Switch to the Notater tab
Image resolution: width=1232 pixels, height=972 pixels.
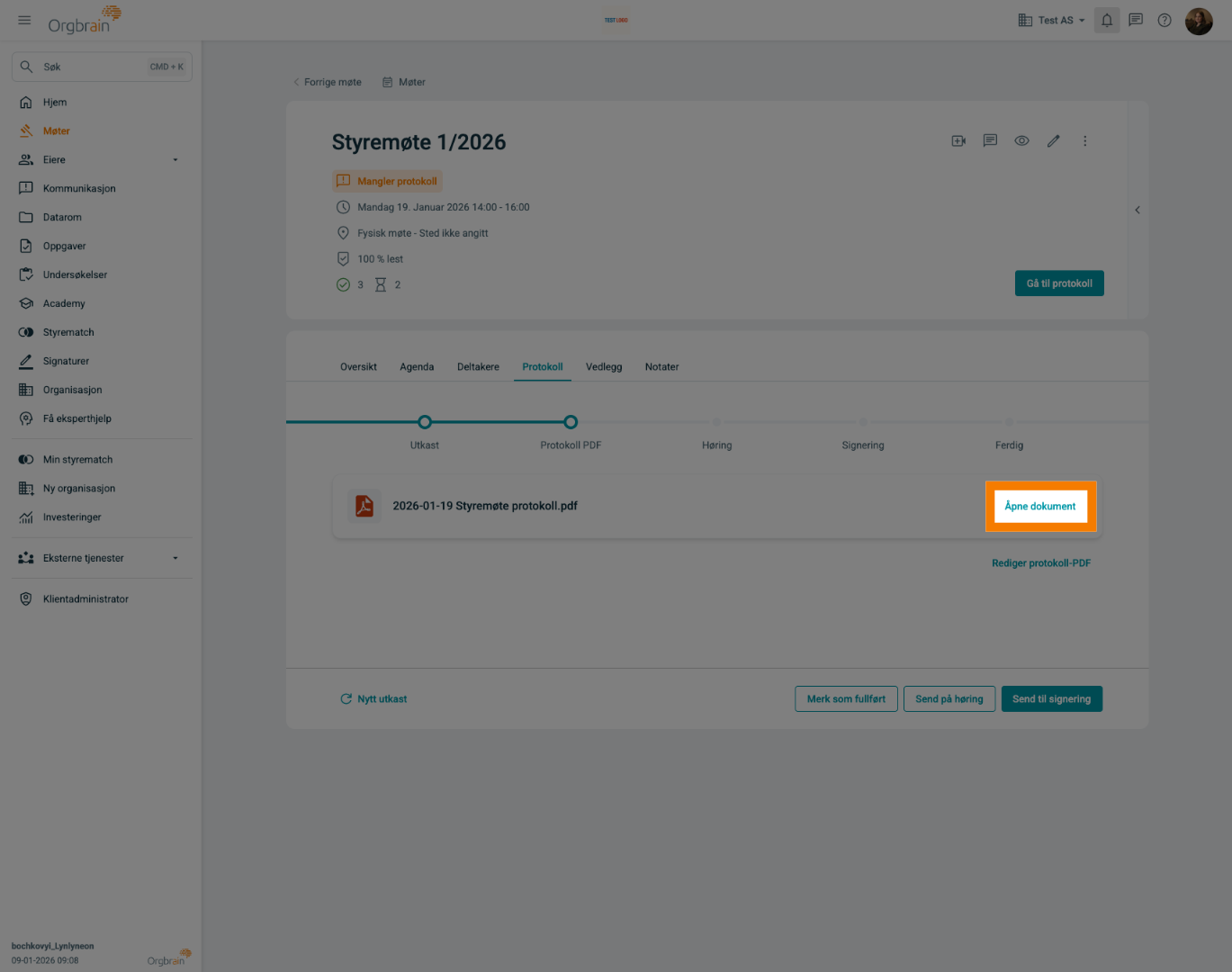click(x=661, y=367)
